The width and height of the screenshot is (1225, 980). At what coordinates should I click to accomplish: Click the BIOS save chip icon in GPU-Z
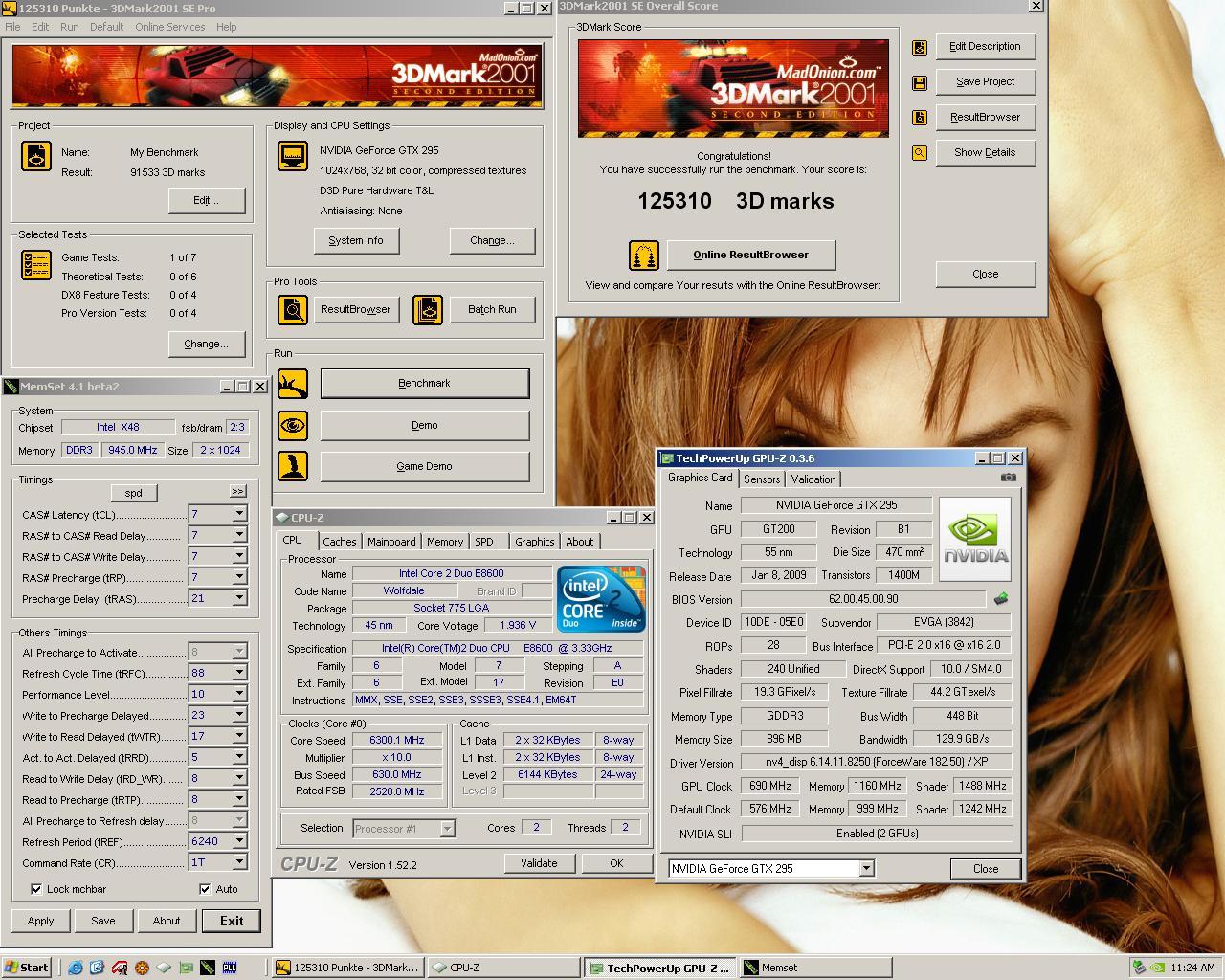[1001, 599]
